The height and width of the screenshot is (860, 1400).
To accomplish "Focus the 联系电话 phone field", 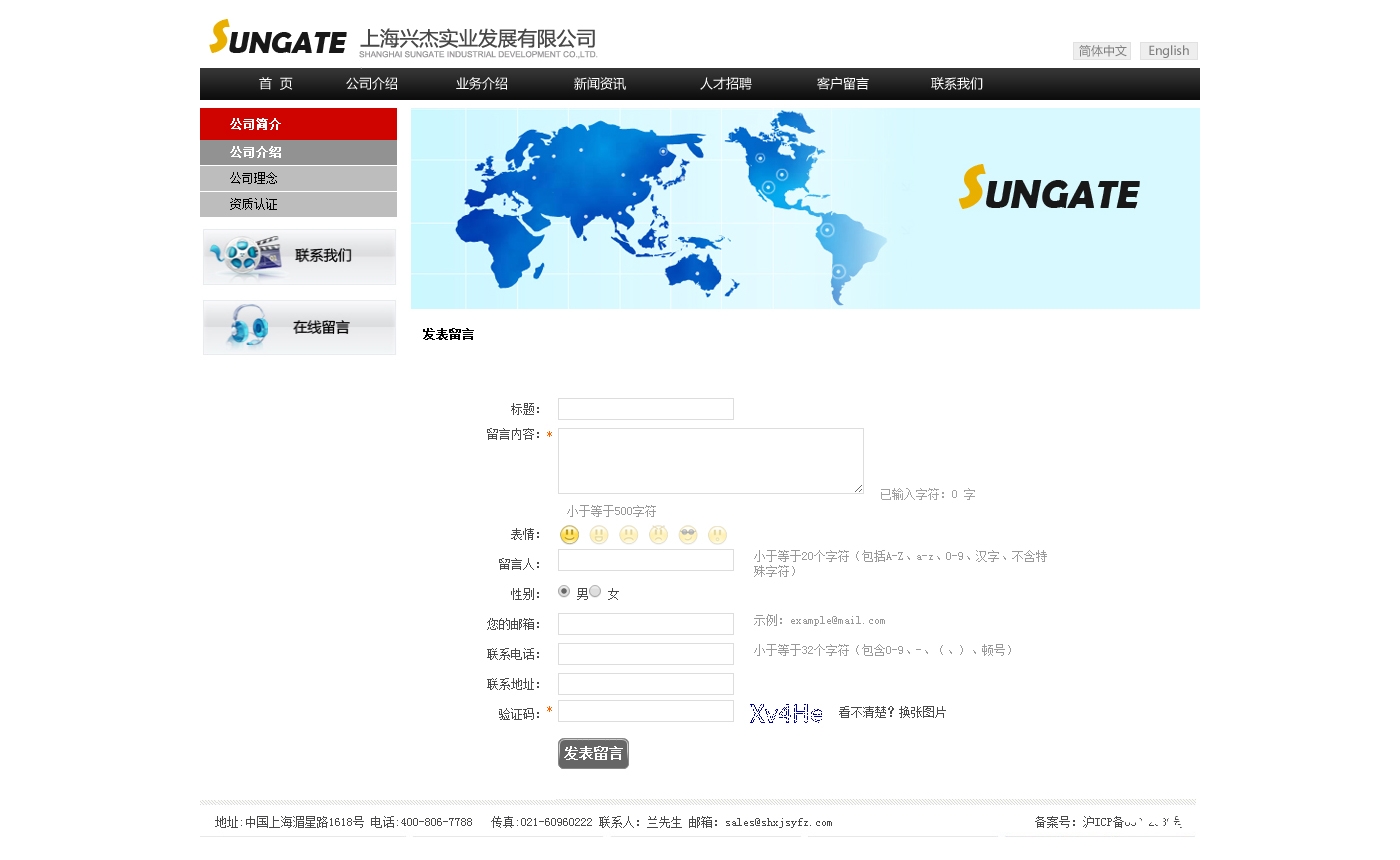I will 646,654.
